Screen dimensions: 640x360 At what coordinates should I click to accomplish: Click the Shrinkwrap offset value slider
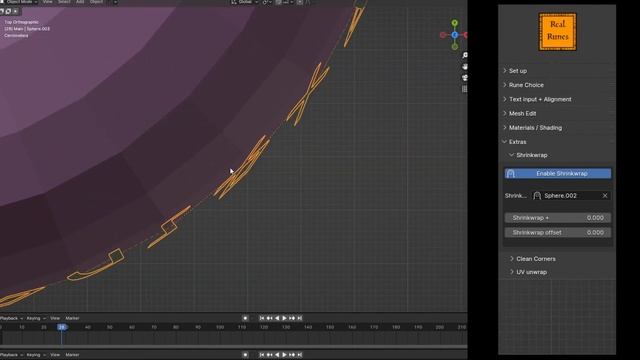tap(558, 232)
